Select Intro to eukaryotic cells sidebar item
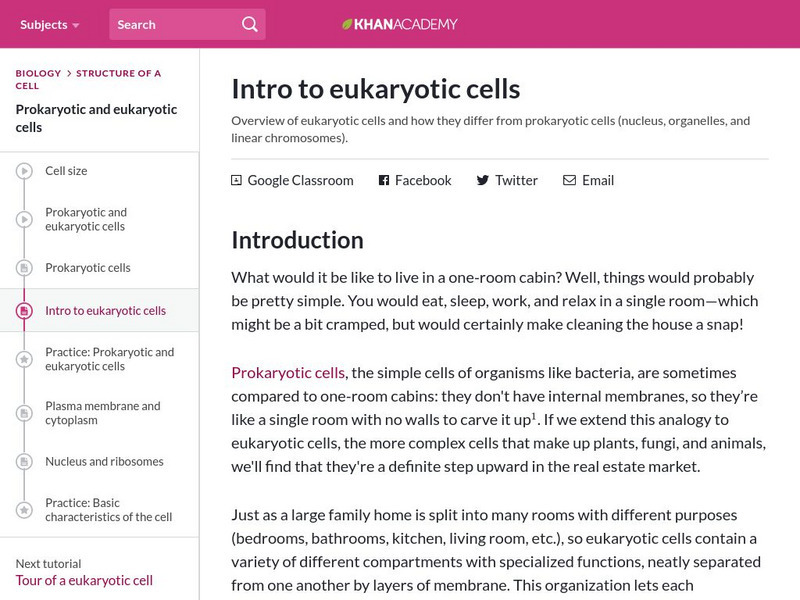Image resolution: width=800 pixels, height=600 pixels. click(105, 311)
